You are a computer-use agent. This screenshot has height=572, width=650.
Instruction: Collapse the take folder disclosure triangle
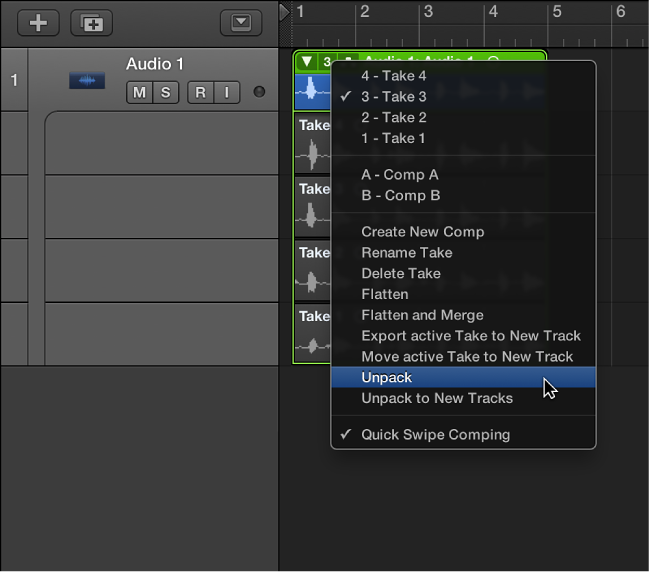(x=306, y=62)
